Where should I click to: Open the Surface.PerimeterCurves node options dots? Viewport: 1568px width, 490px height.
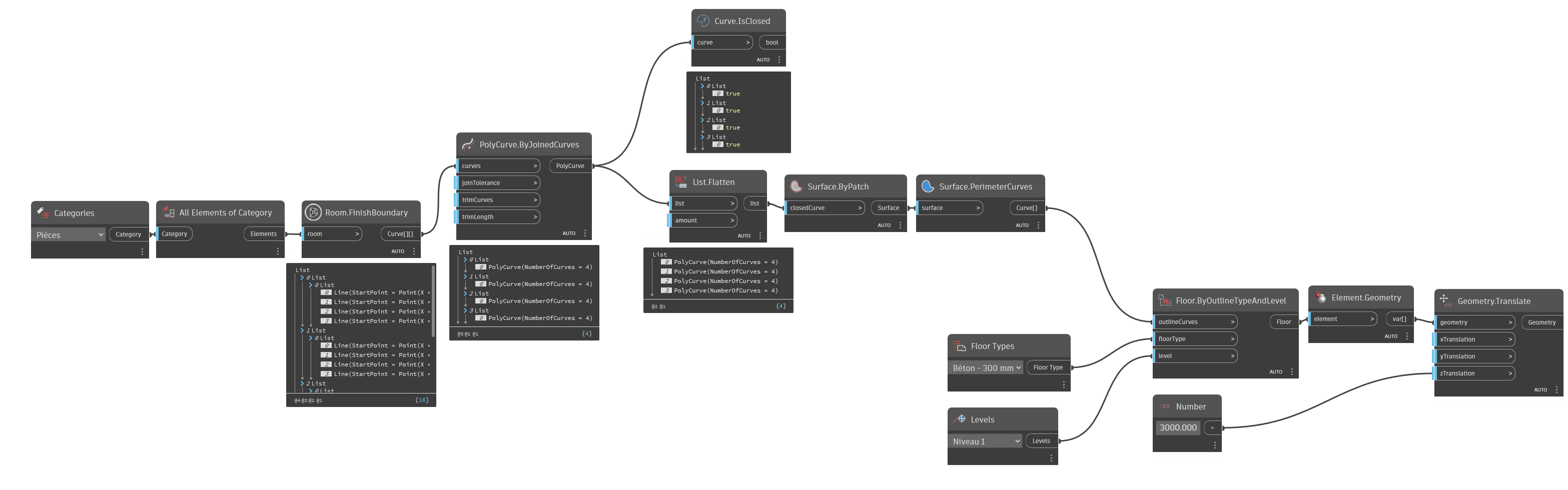[1039, 225]
